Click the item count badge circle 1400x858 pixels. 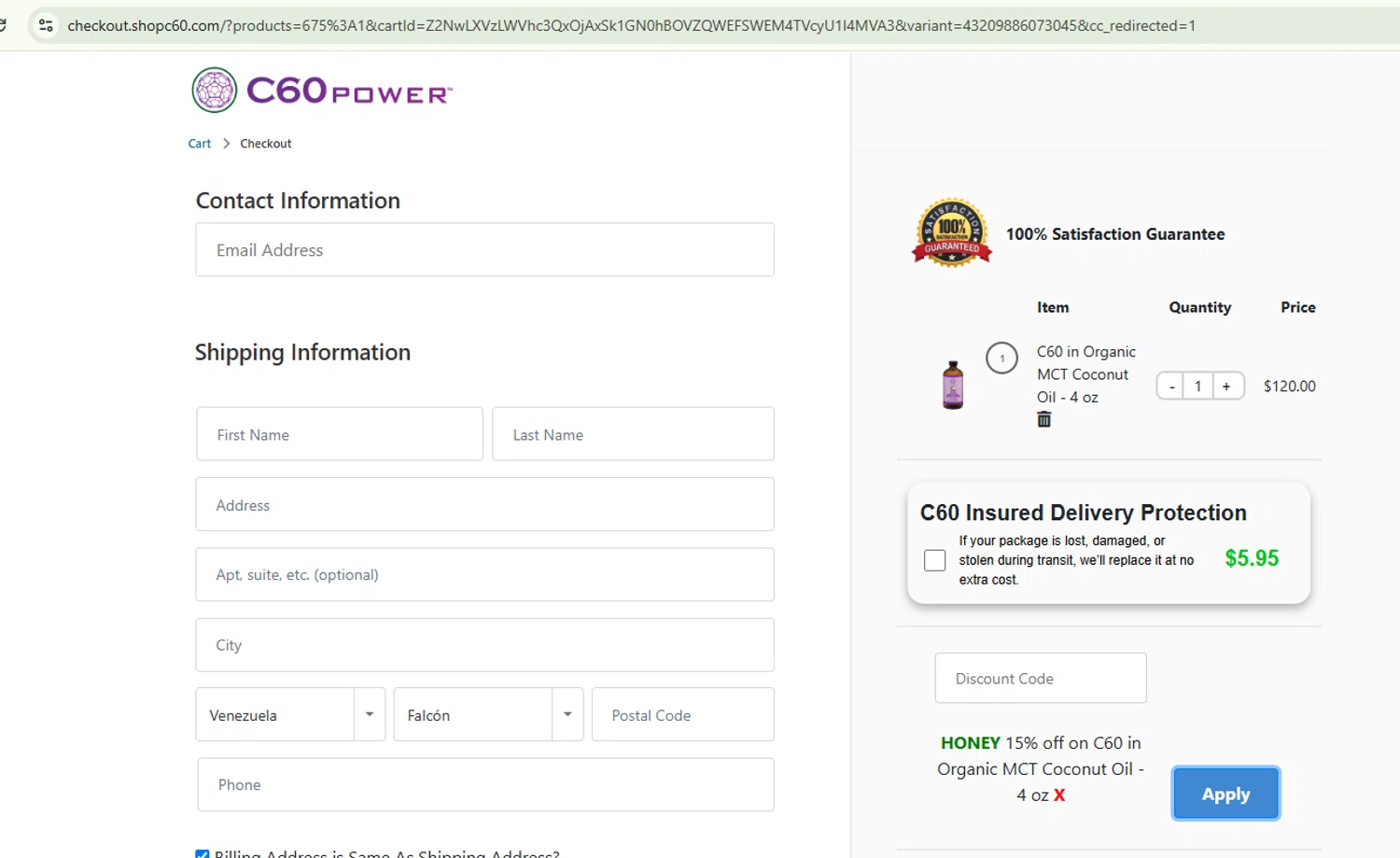1002,358
